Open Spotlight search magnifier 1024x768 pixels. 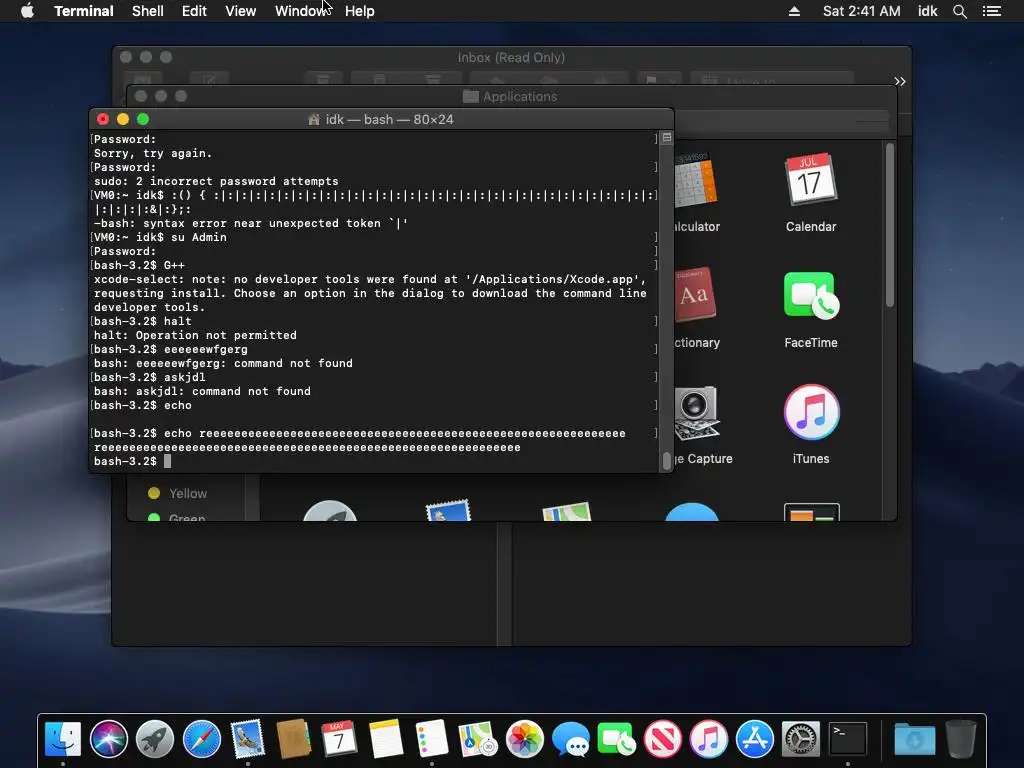(959, 11)
